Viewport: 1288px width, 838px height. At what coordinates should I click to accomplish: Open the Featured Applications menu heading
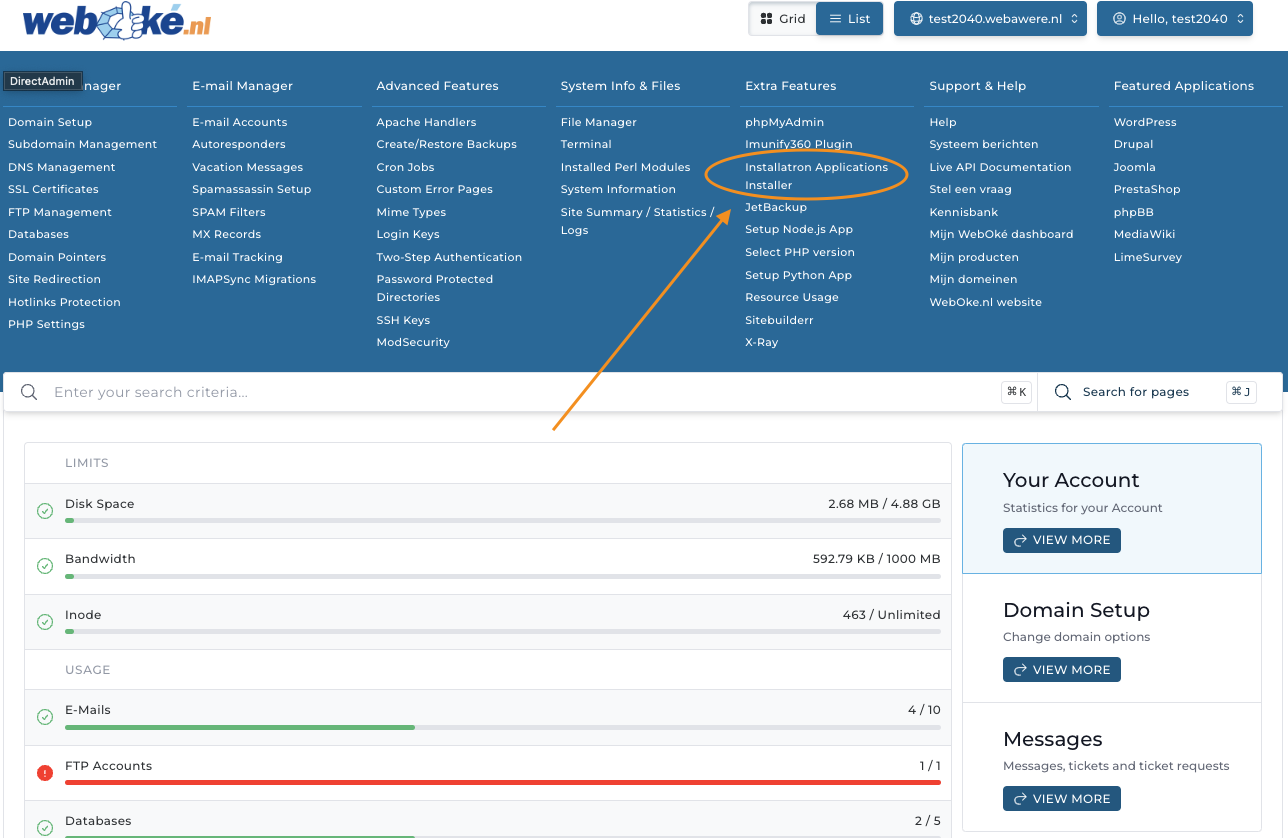pos(1184,86)
